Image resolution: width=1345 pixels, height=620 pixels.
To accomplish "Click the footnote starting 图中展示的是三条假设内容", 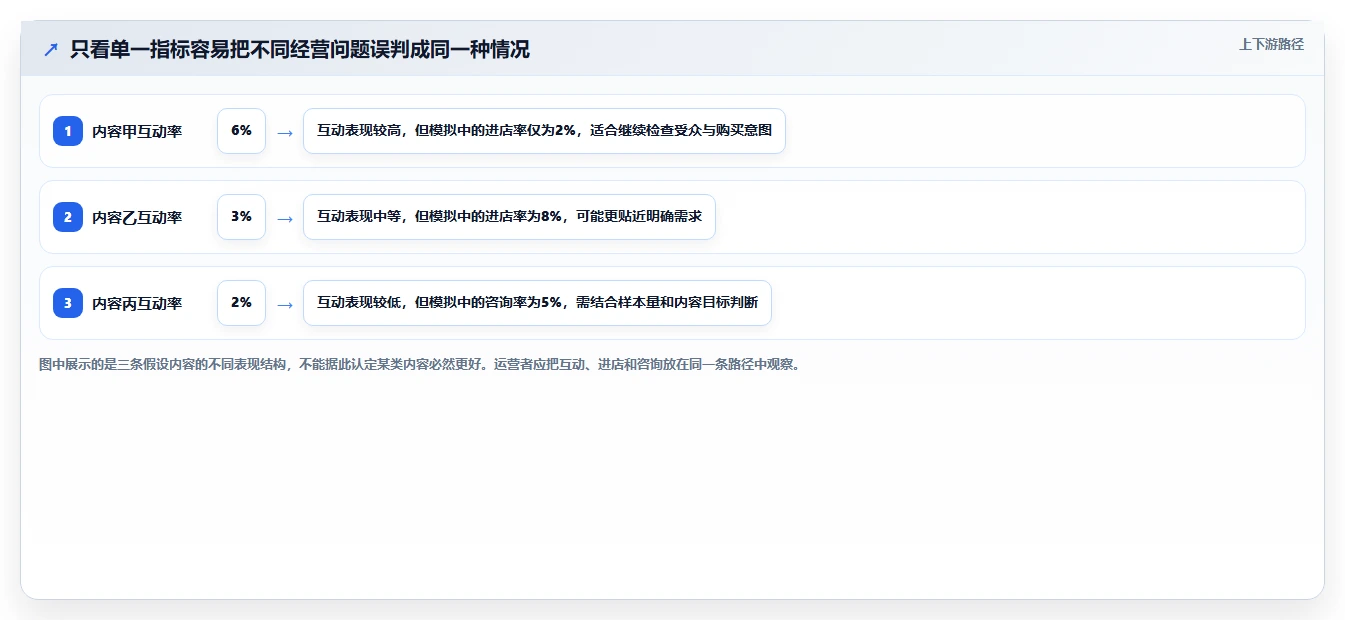I will (x=419, y=364).
